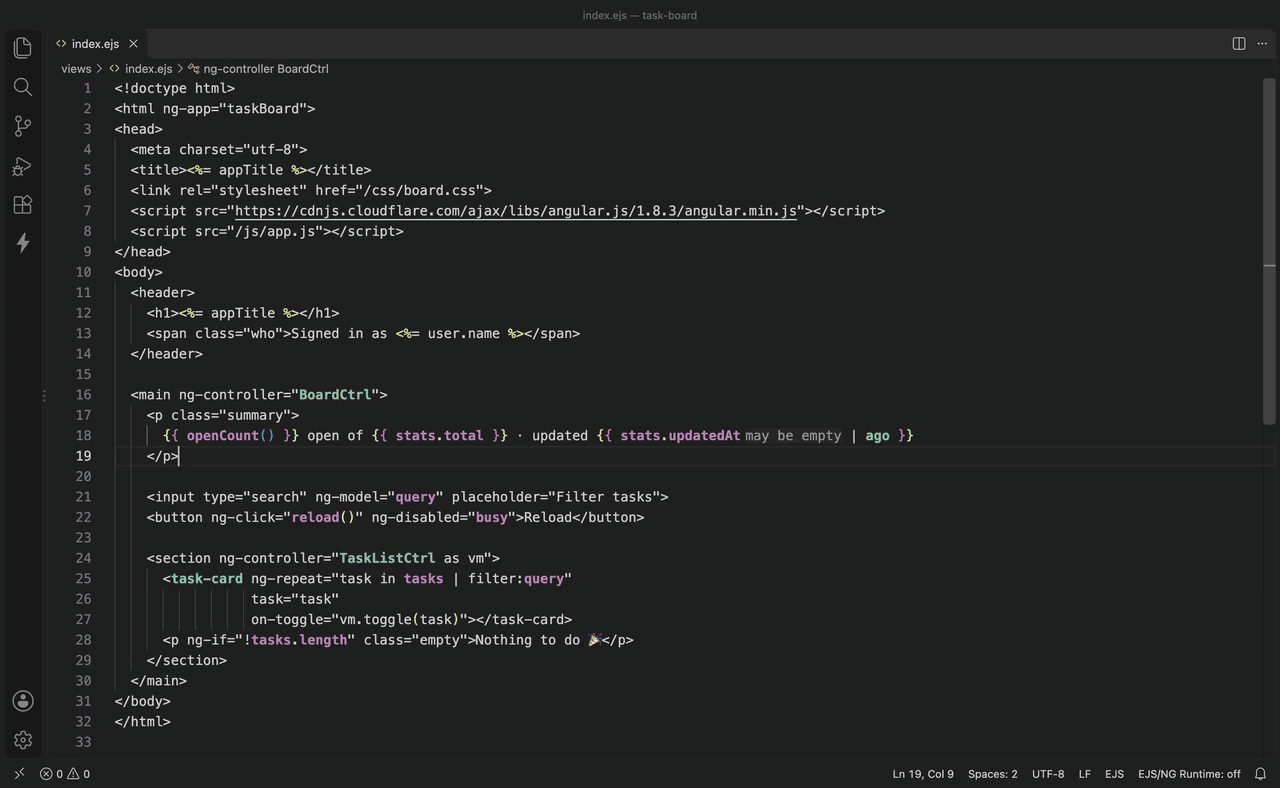
Task: Open the EJS language mode selector
Action: (1114, 774)
